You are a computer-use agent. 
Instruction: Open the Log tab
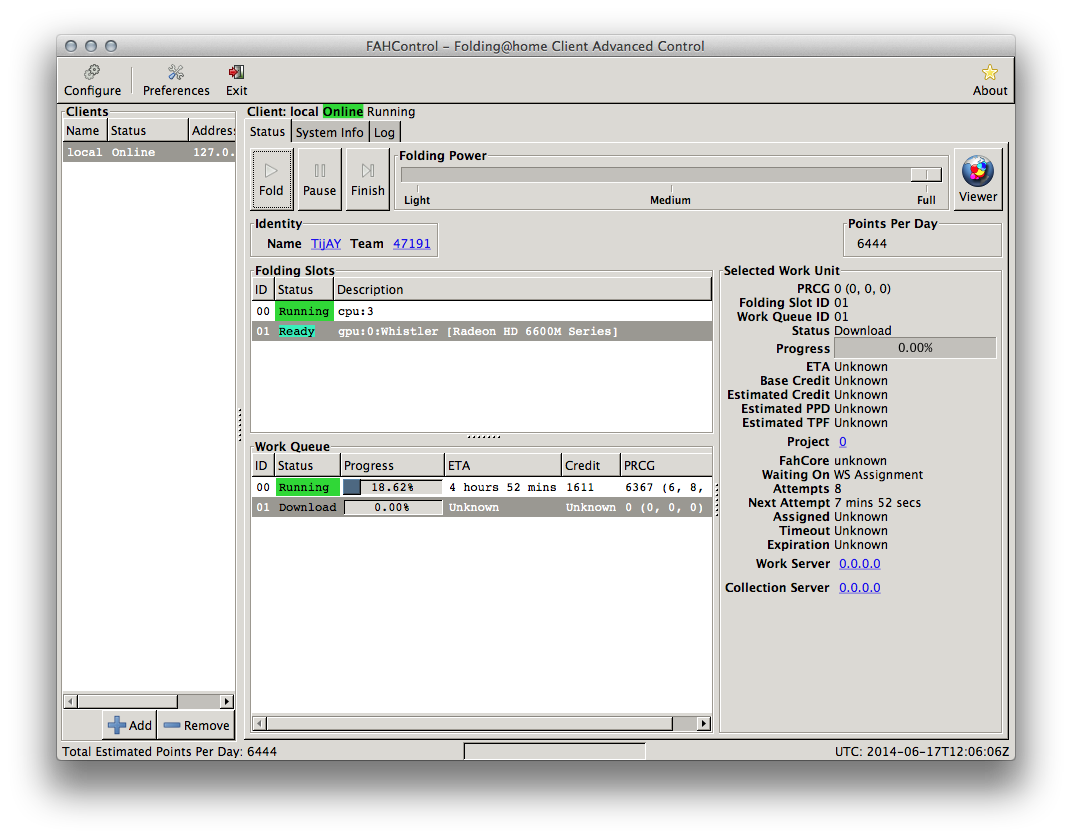pos(384,132)
